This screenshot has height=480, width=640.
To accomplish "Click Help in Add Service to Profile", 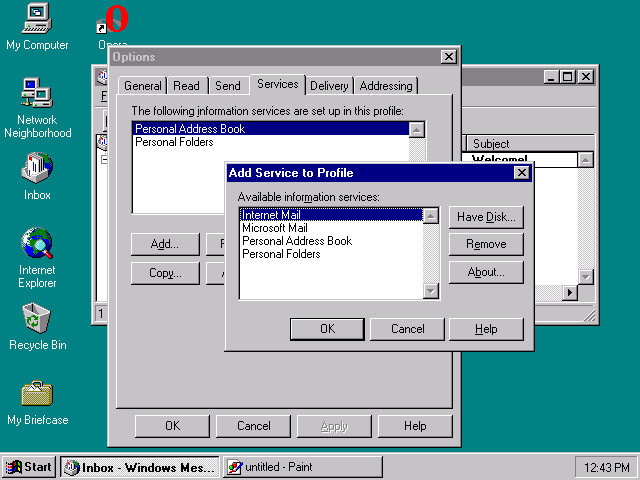I will 486,329.
